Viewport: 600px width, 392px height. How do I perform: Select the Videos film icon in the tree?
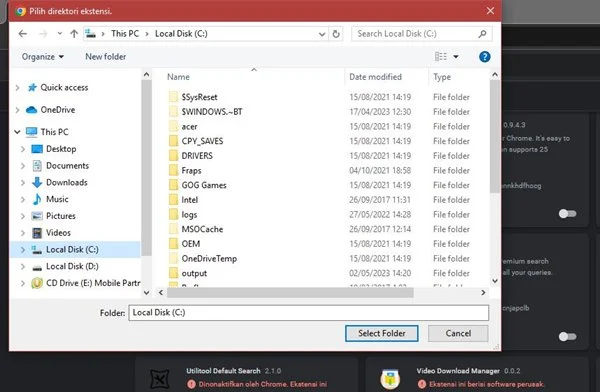pos(37,233)
